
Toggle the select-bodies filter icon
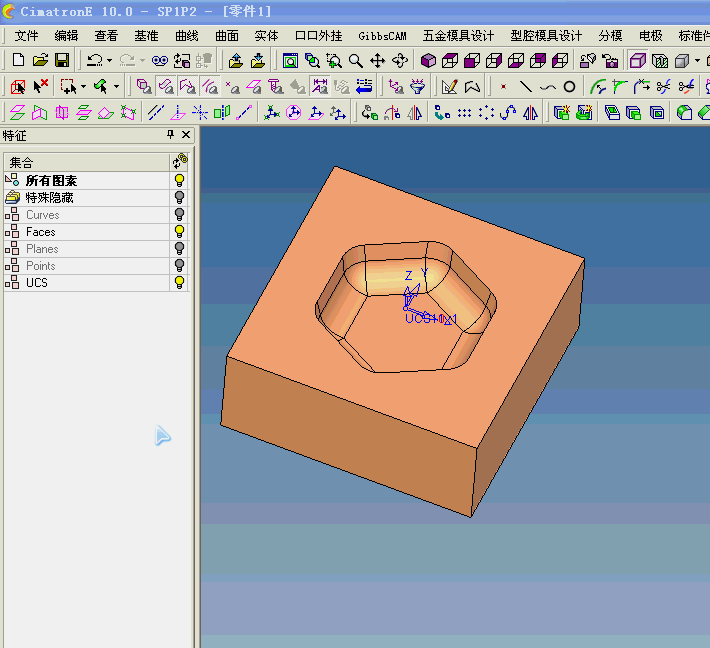(x=144, y=86)
